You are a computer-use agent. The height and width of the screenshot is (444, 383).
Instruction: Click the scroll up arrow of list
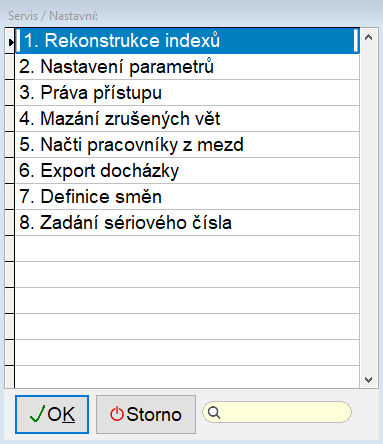(x=368, y=37)
